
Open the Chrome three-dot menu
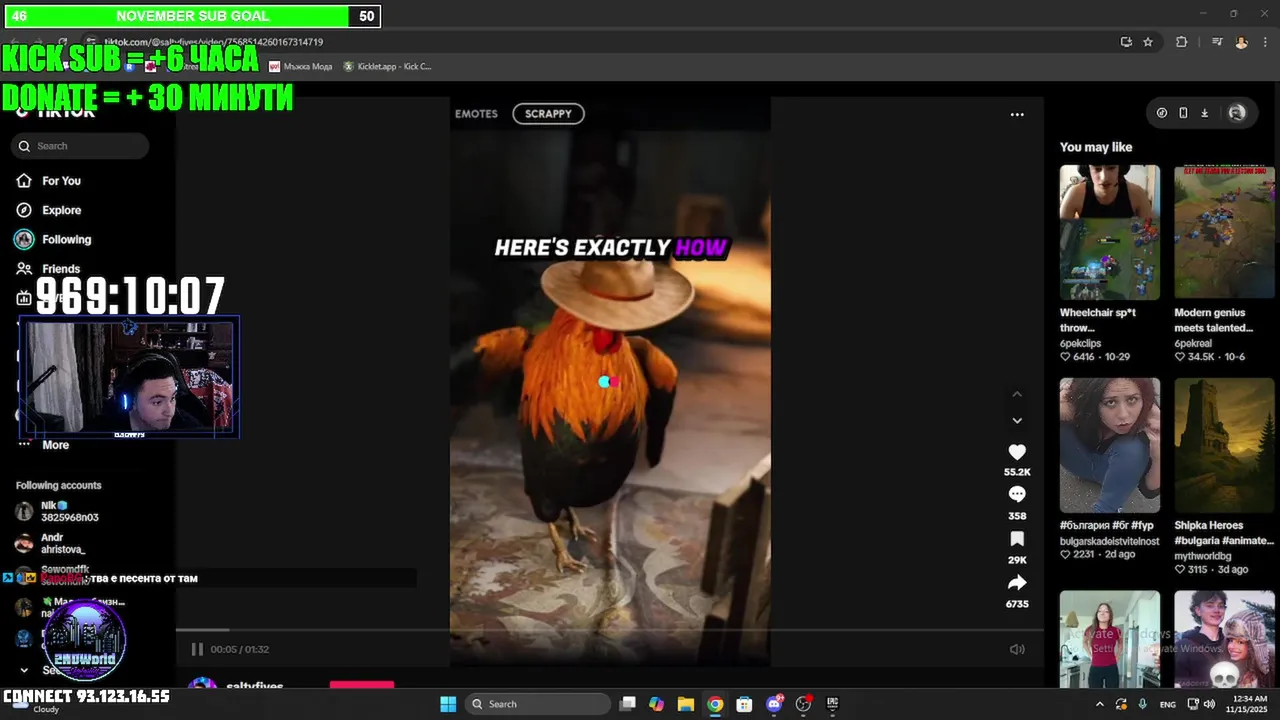(1265, 42)
